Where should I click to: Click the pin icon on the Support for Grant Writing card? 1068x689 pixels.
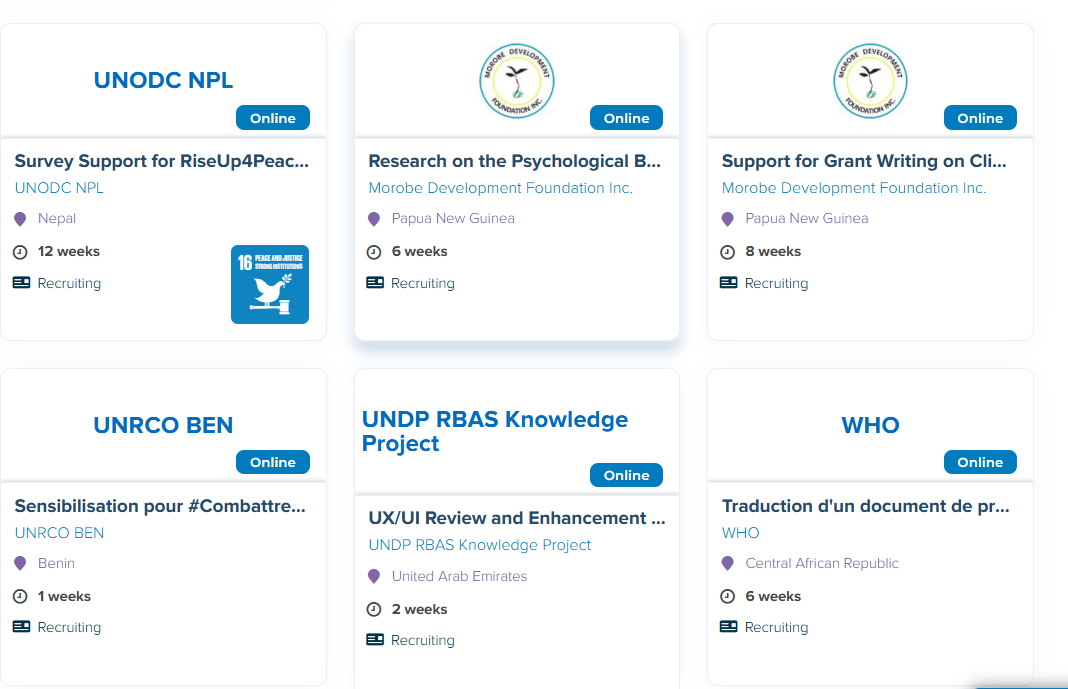pos(727,219)
